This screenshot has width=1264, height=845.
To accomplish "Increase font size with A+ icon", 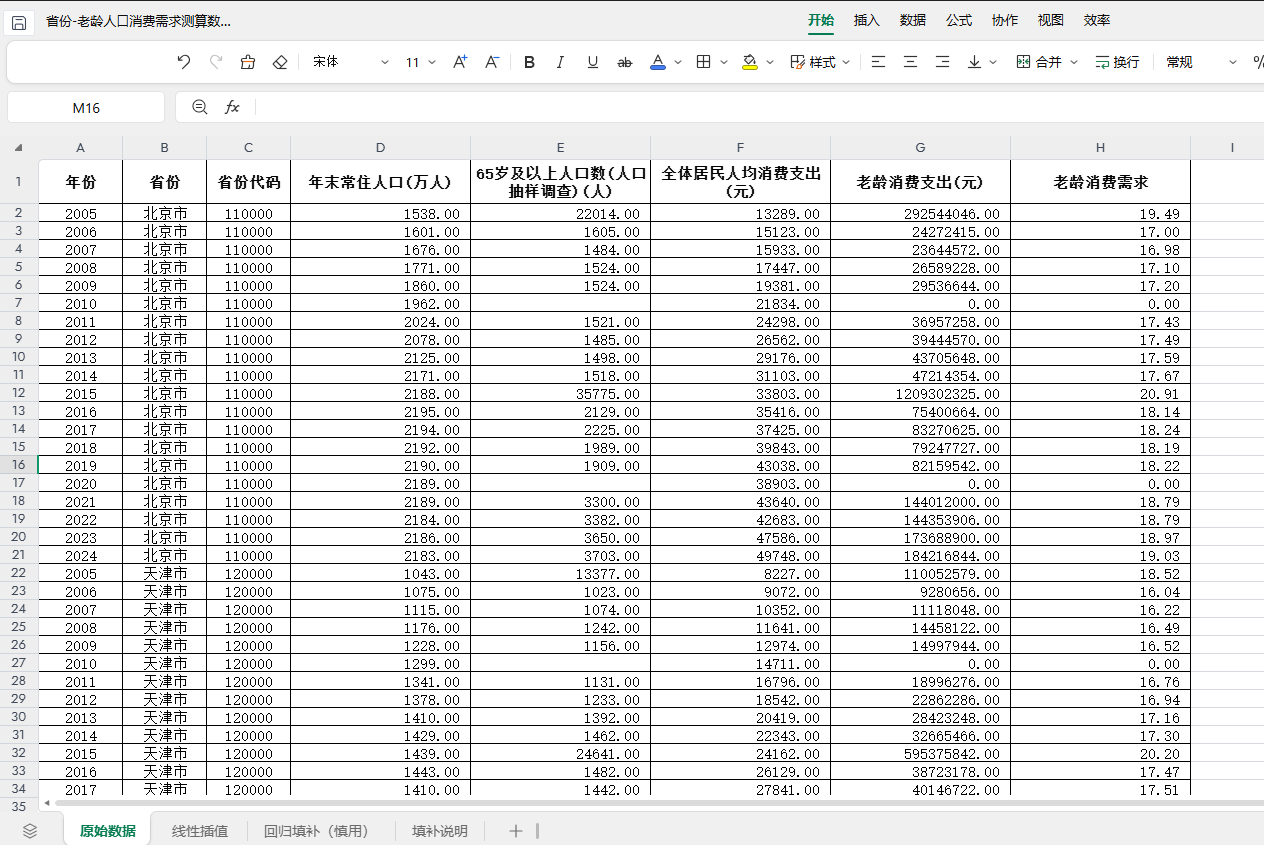I will [460, 62].
